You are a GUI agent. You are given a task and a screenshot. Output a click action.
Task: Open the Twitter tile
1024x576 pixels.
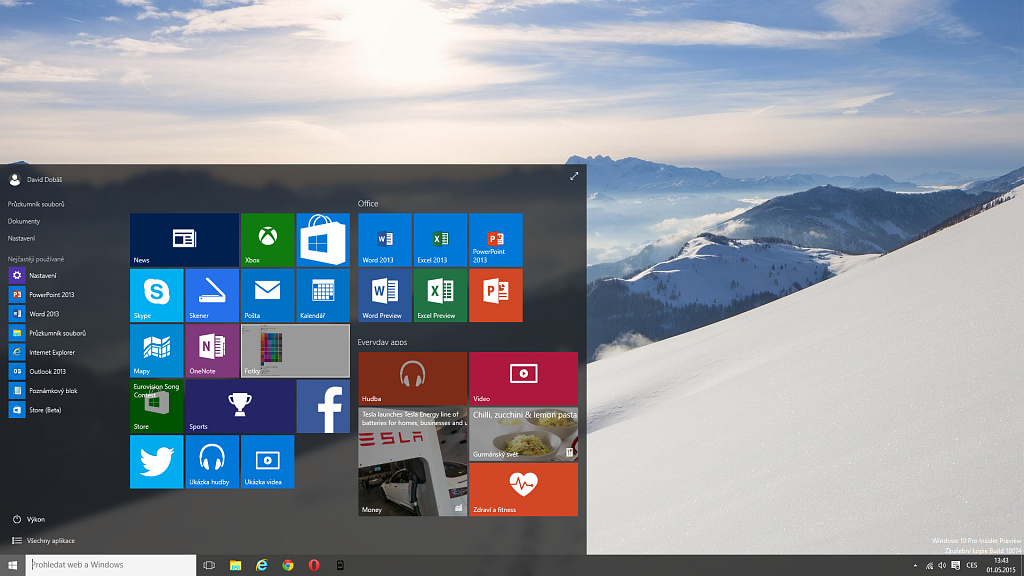point(157,462)
